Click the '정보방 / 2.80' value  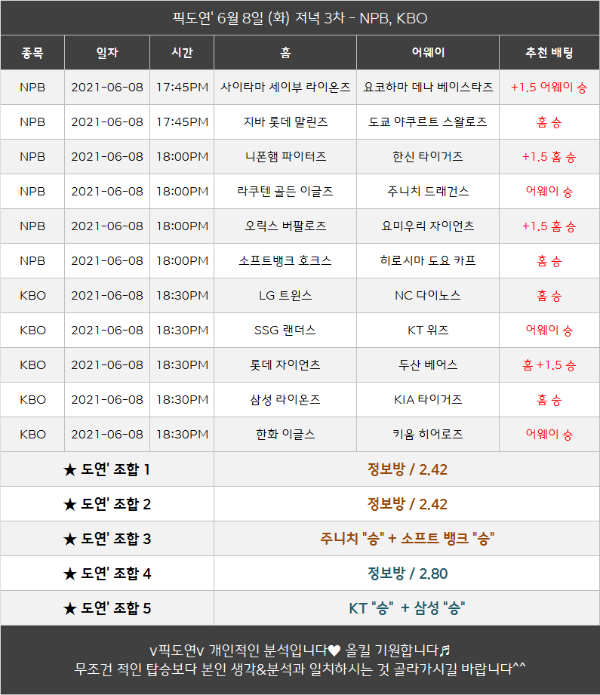(407, 574)
